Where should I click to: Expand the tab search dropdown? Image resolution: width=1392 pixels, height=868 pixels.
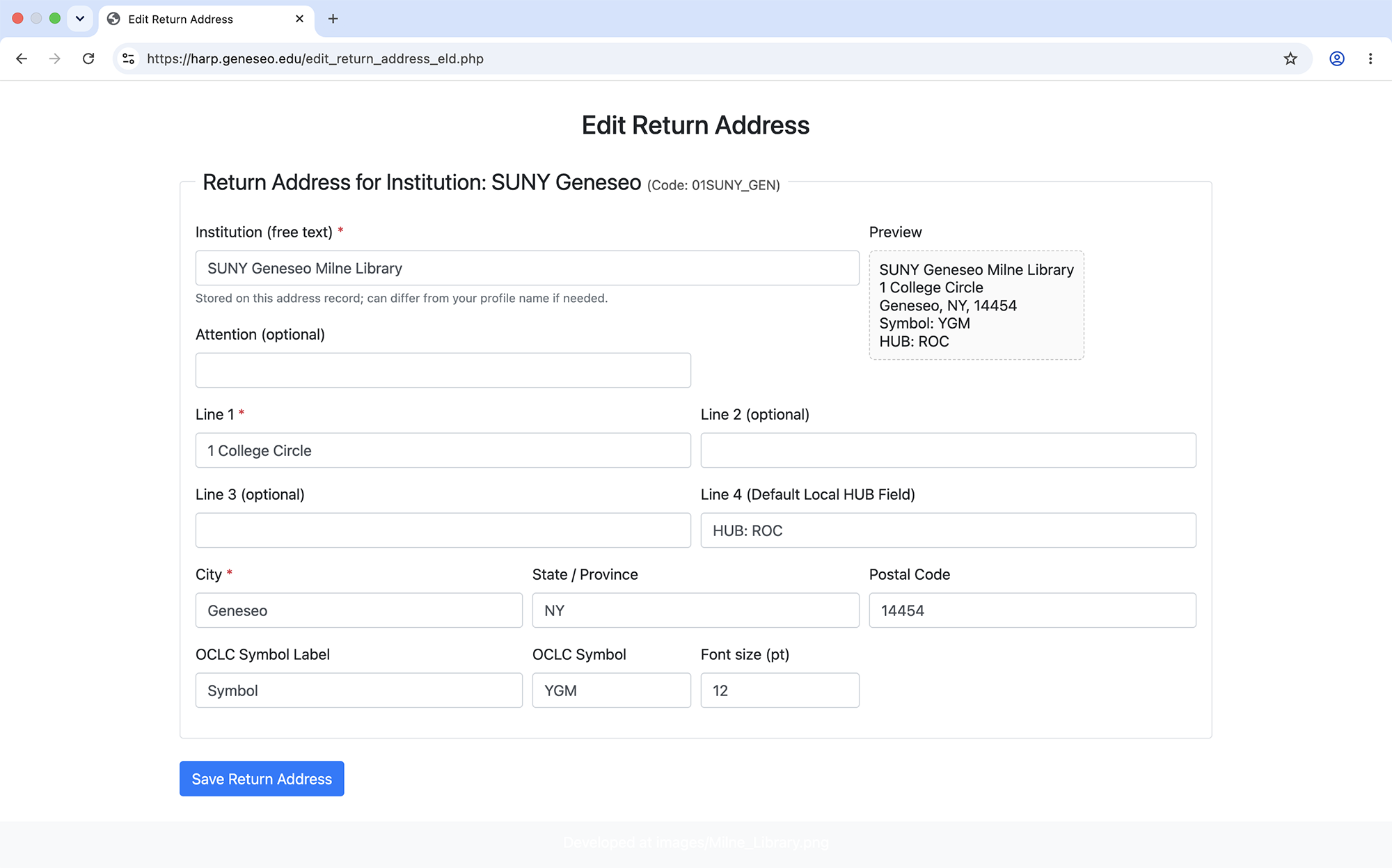click(x=80, y=19)
